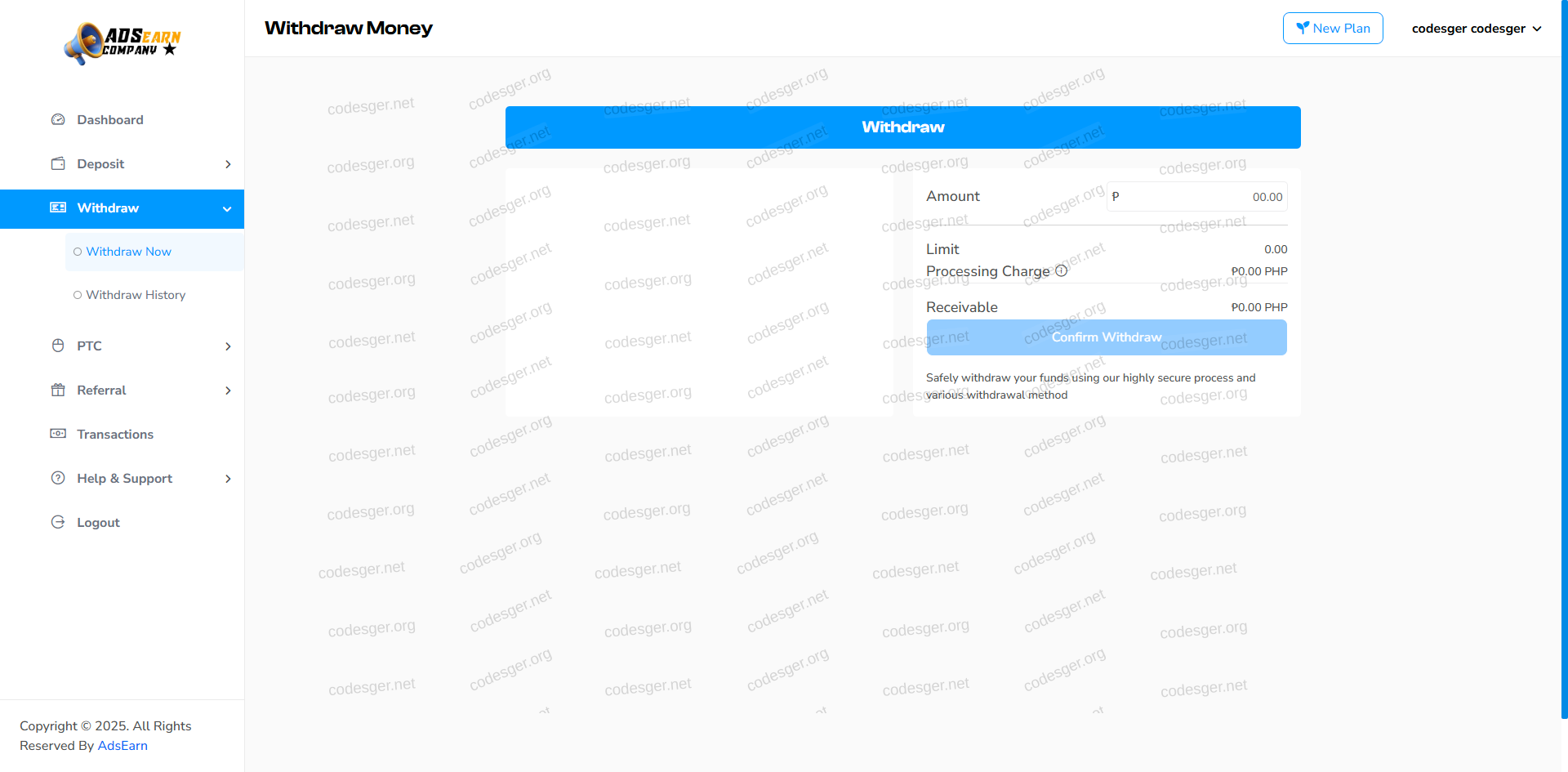The height and width of the screenshot is (772, 1568).
Task: Expand the Referral menu chevron
Action: click(228, 390)
